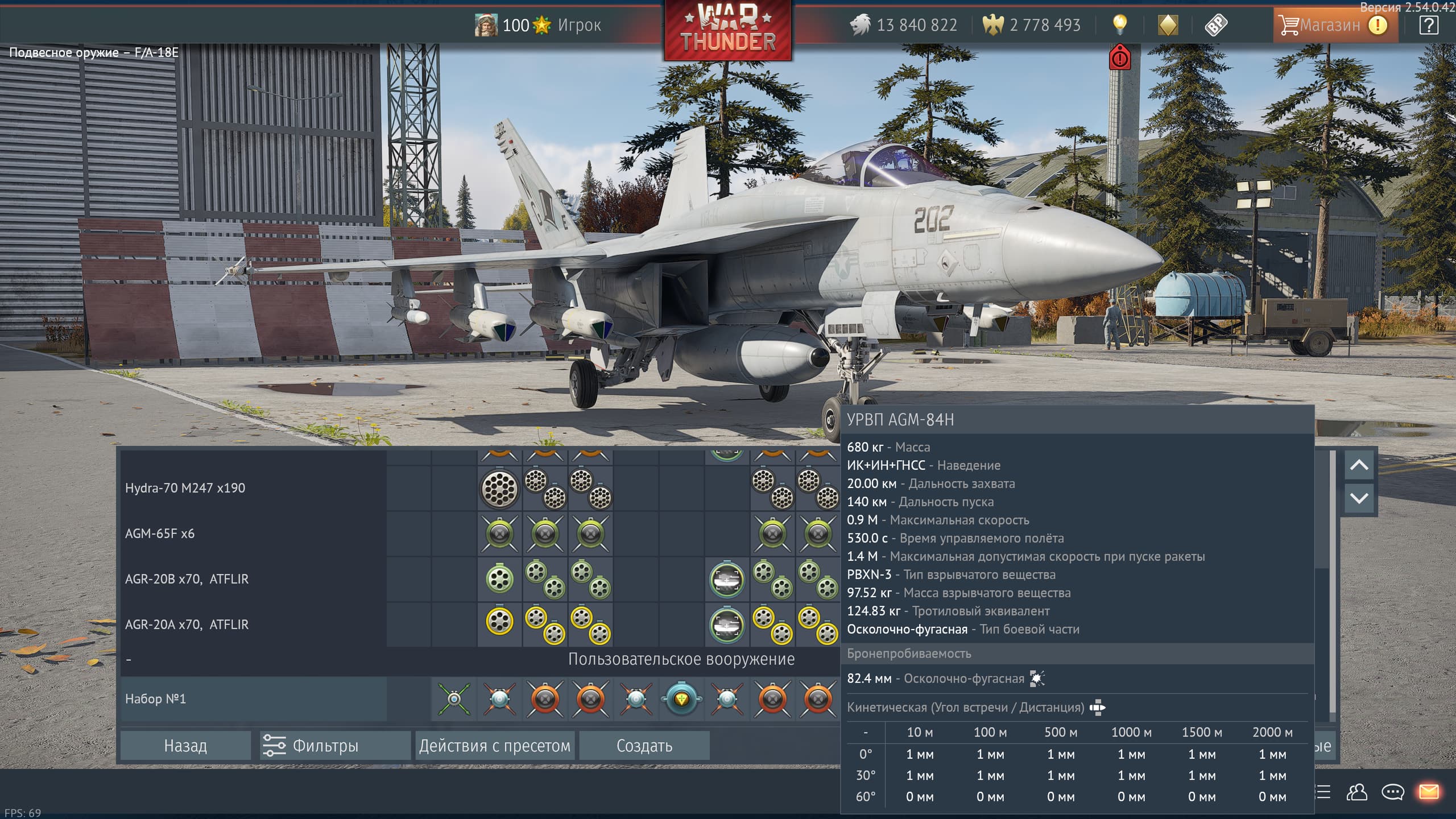1456x819 pixels.
Task: Click the orange mail envelope icon
Action: coord(1429,792)
